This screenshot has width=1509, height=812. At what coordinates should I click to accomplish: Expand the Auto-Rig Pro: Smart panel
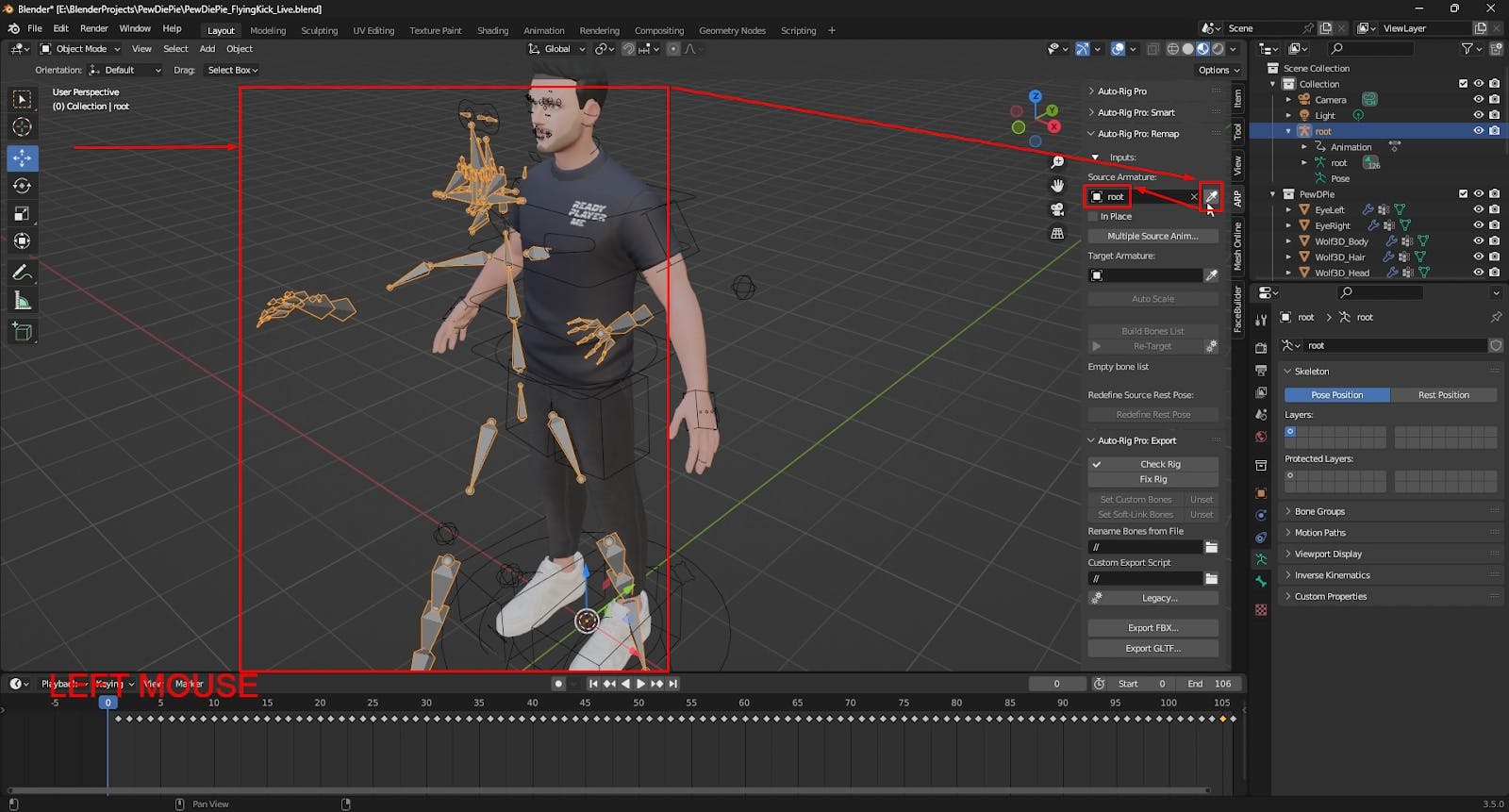[x=1136, y=112]
